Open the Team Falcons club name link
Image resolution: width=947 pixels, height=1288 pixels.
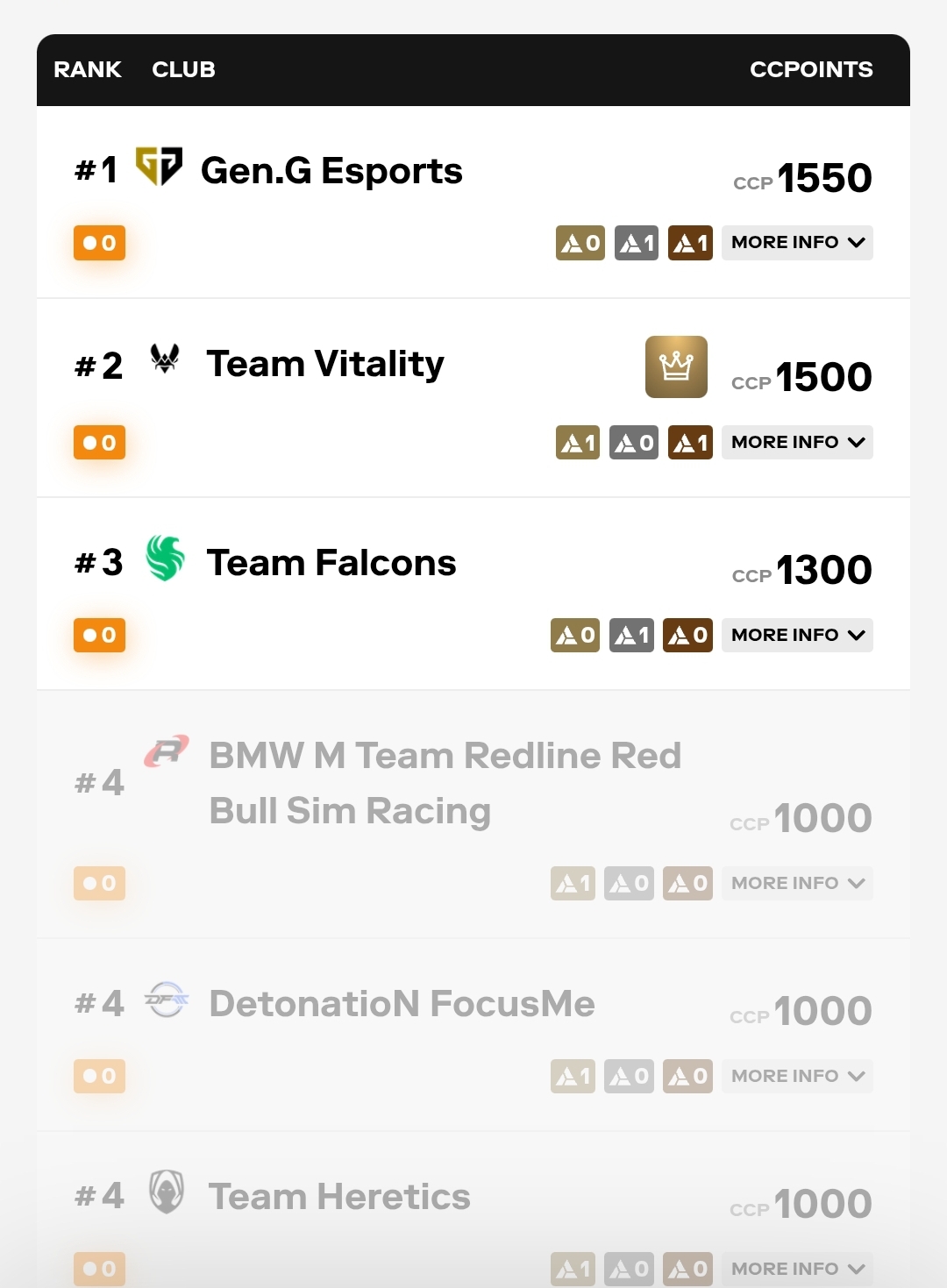[x=331, y=563]
